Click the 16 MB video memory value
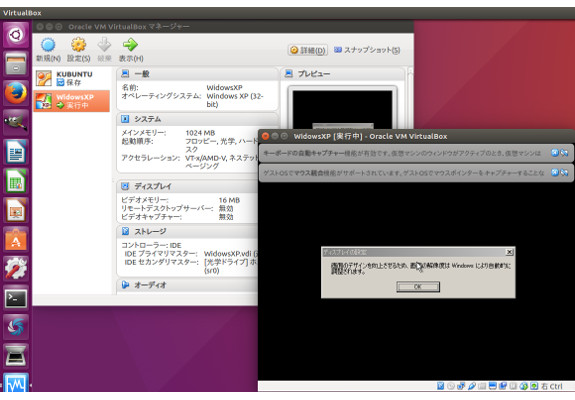575x400 pixels. click(229, 200)
